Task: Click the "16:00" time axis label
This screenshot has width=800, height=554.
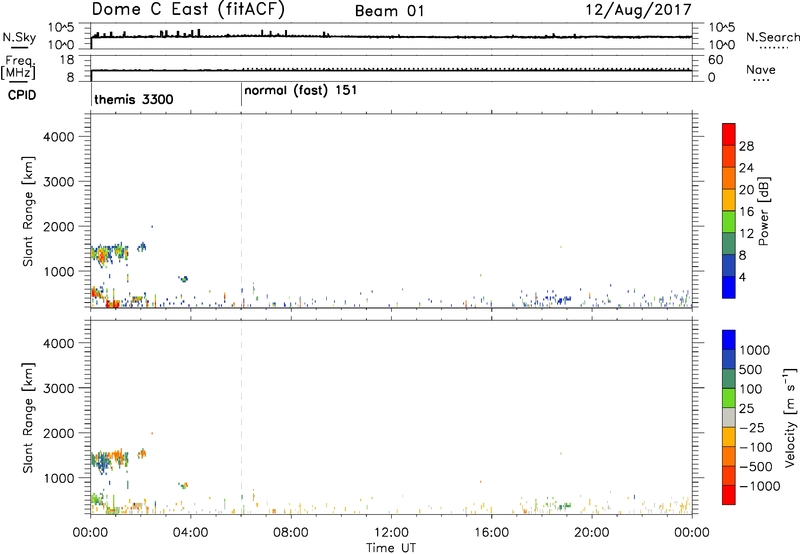Action: (491, 533)
